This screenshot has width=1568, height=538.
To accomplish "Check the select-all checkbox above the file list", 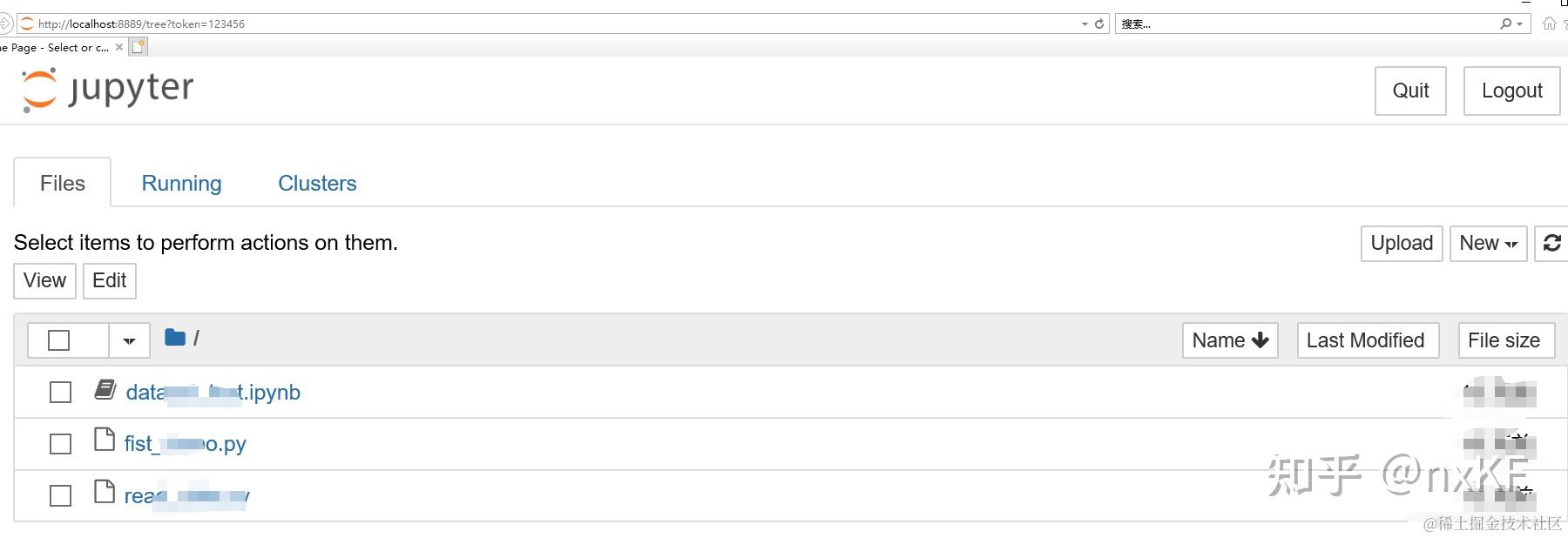I will (x=58, y=340).
